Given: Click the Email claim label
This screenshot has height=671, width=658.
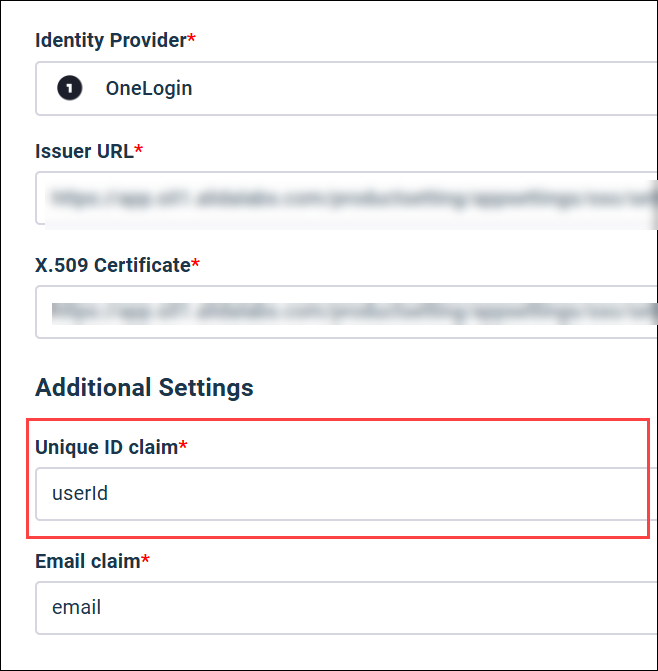Looking at the screenshot, I should click(x=87, y=561).
